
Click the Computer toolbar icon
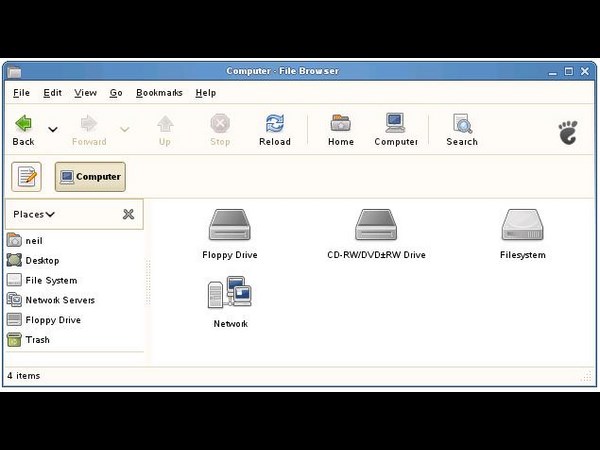pos(395,124)
